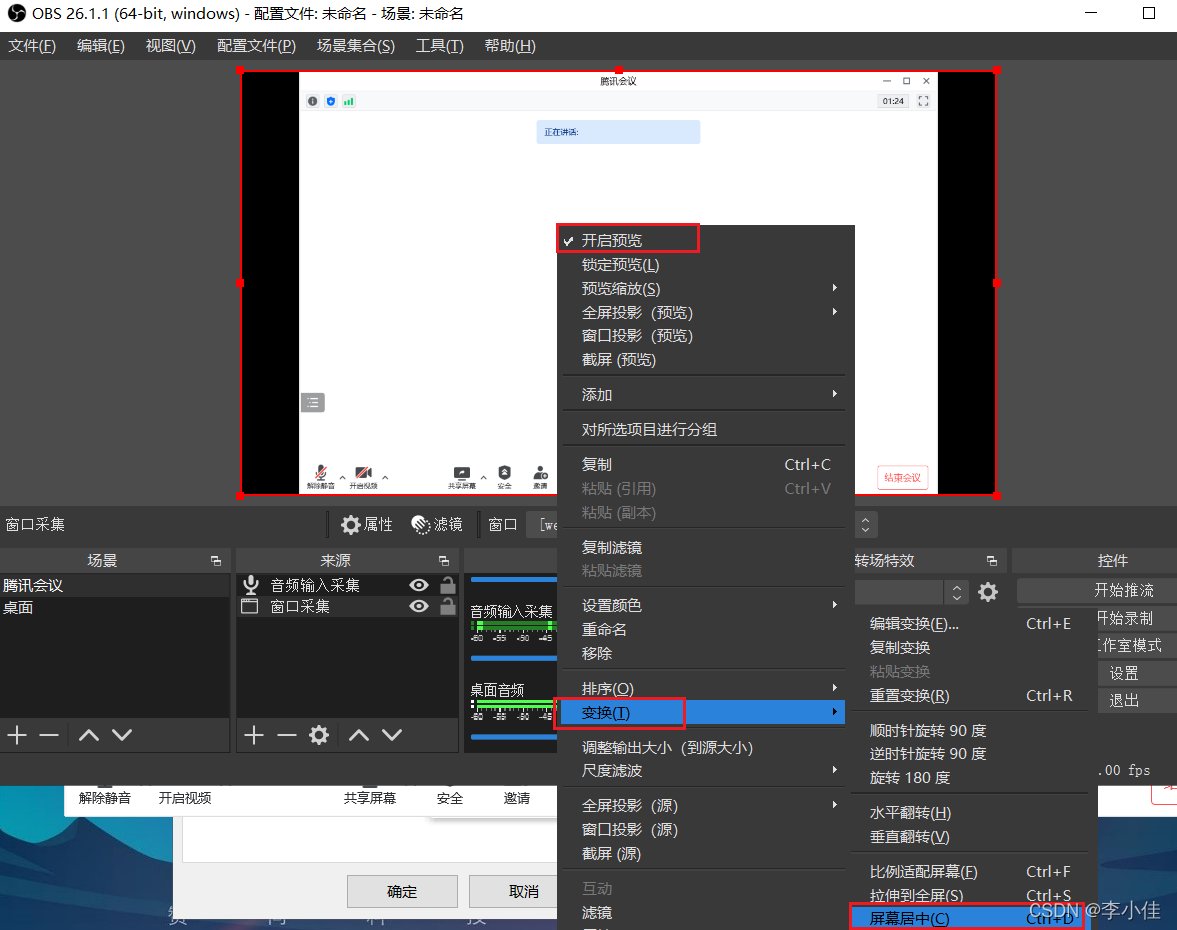Click the 设置 button in Controls
Image resolution: width=1177 pixels, height=930 pixels.
[1136, 673]
